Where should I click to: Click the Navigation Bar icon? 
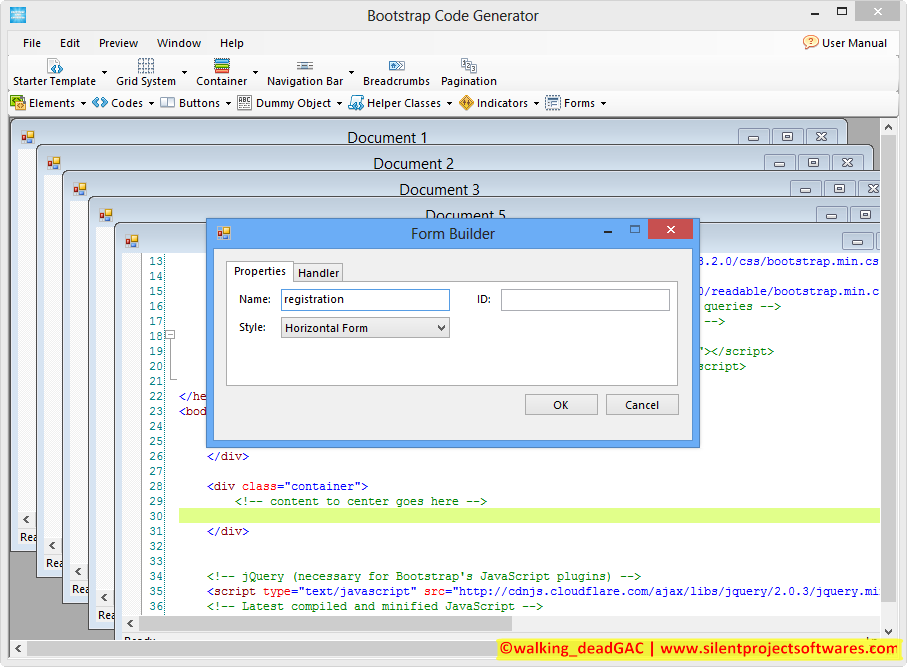pos(305,67)
